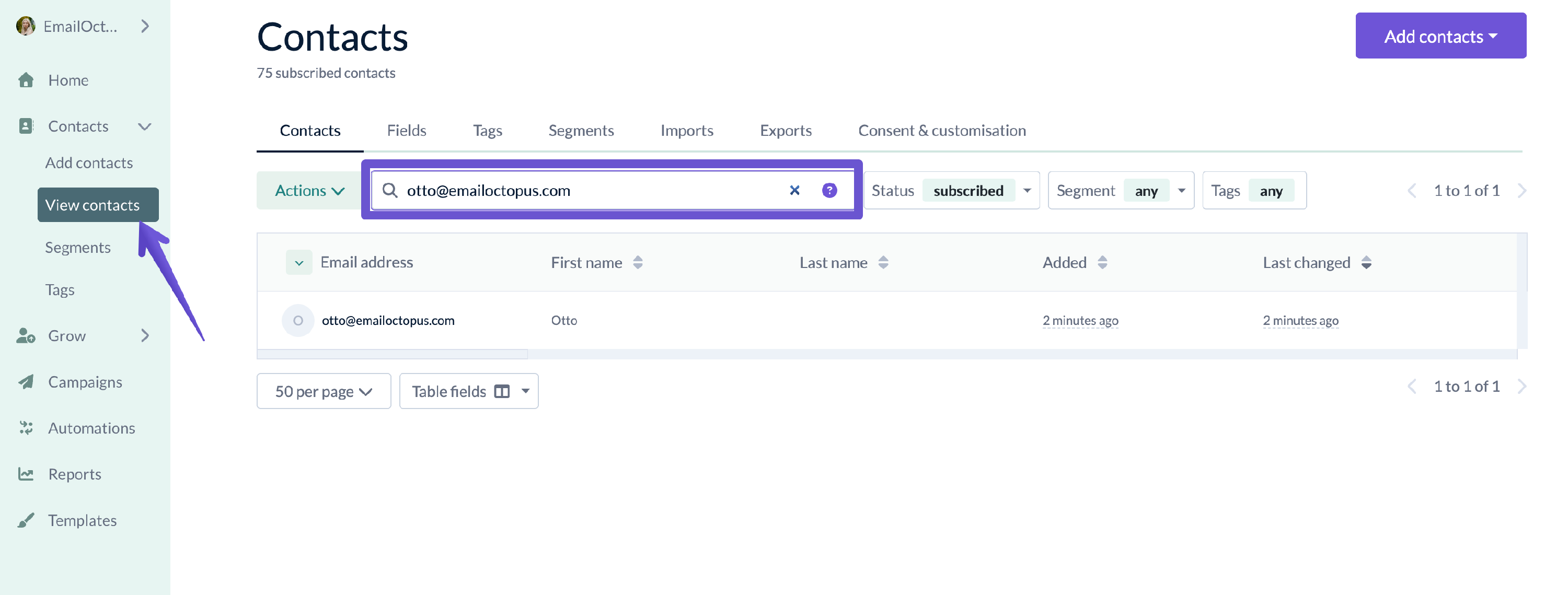Clear the search with X icon
This screenshot has width=1568, height=595.
click(794, 191)
